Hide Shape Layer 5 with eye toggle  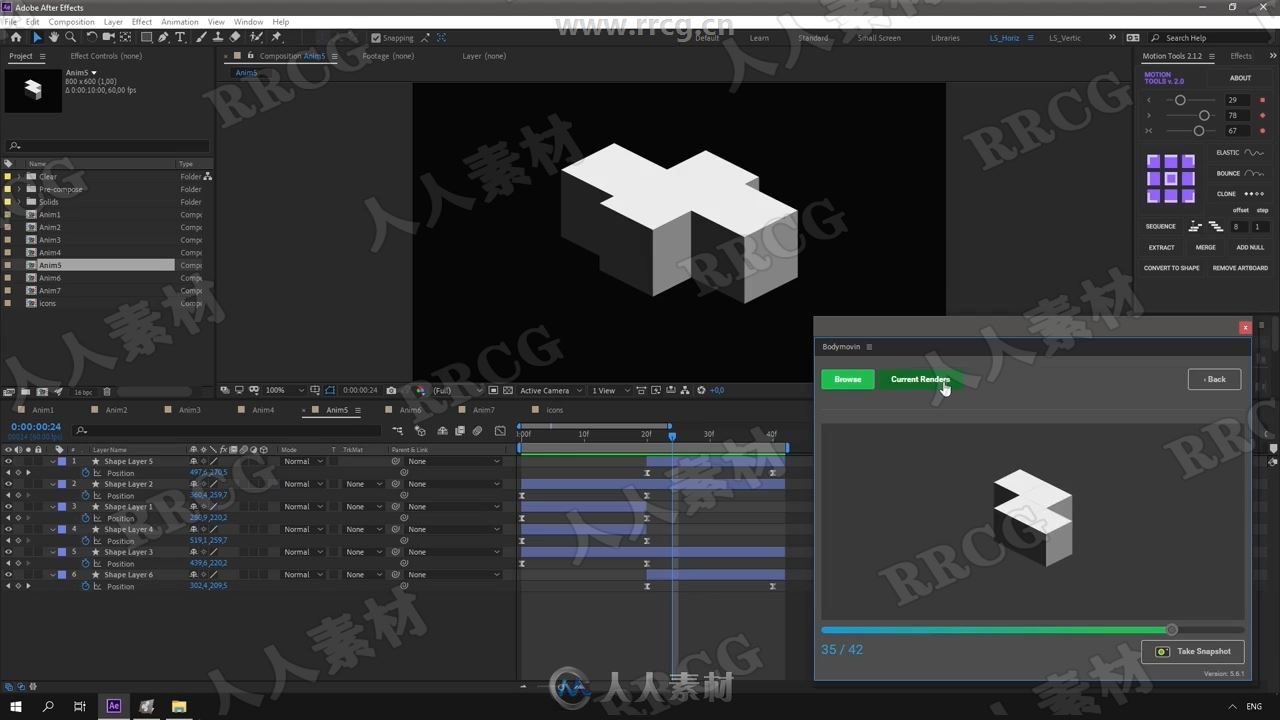[x=8, y=461]
